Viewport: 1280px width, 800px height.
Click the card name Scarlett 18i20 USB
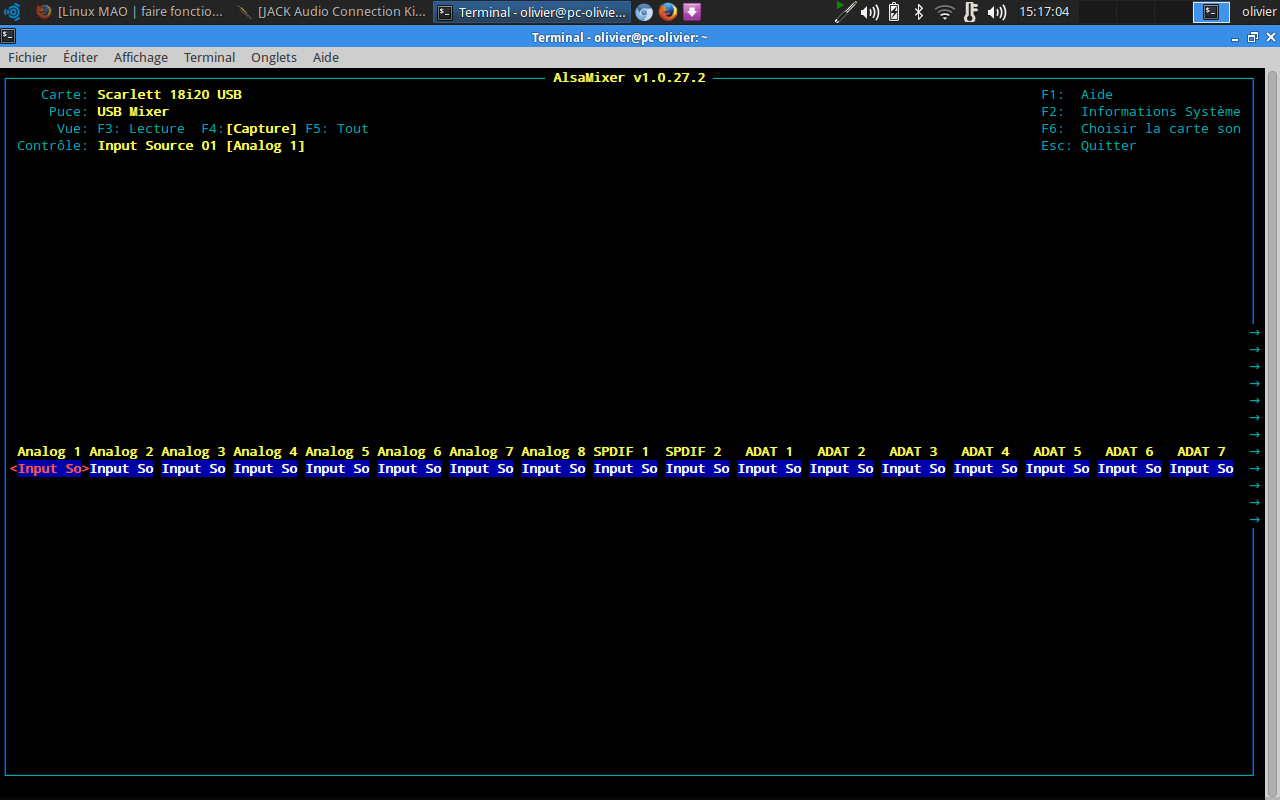170,94
